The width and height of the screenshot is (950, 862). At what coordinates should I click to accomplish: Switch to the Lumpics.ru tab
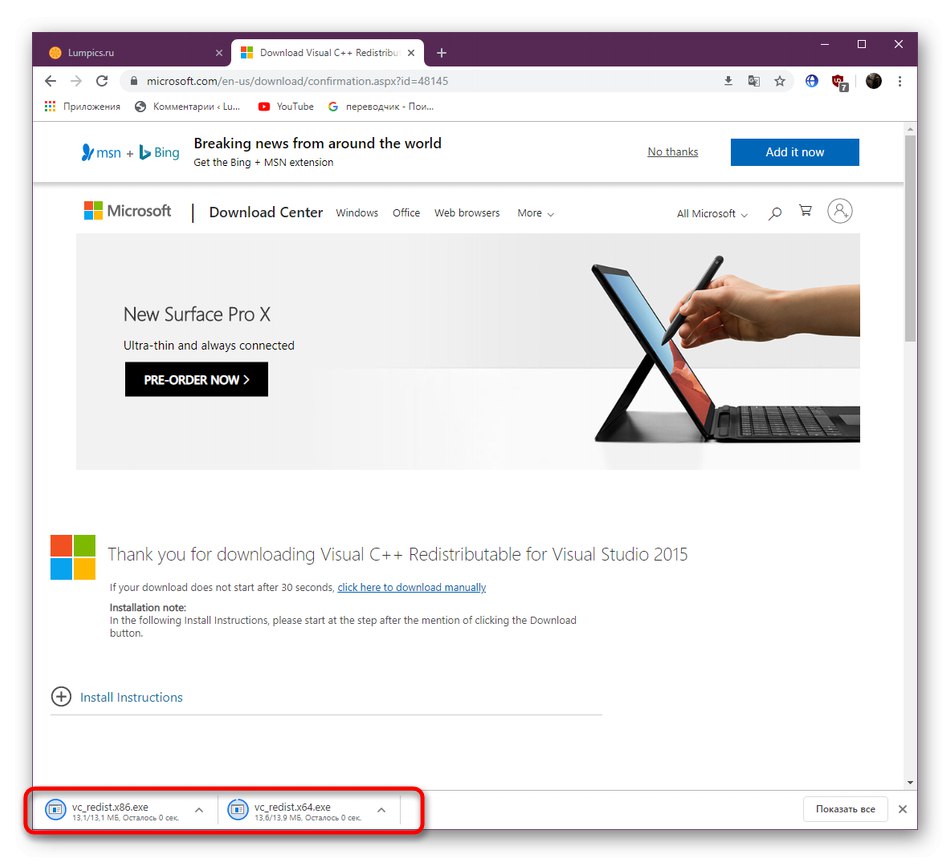(x=133, y=53)
